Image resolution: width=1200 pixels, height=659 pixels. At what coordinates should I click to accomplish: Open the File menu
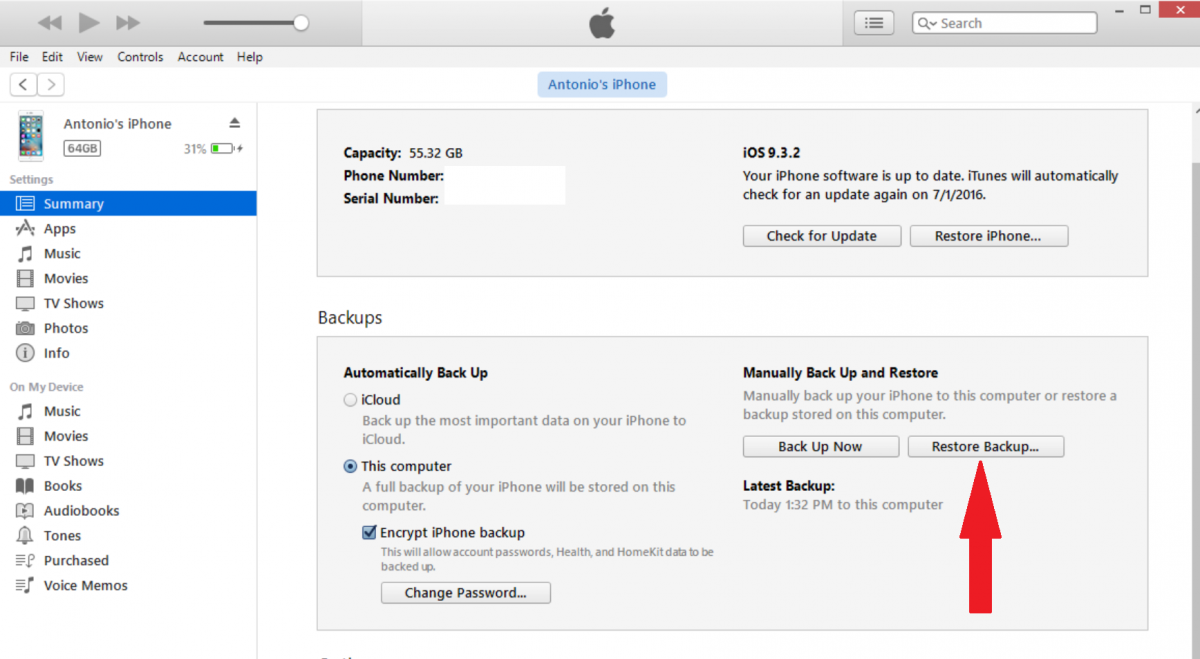point(19,57)
